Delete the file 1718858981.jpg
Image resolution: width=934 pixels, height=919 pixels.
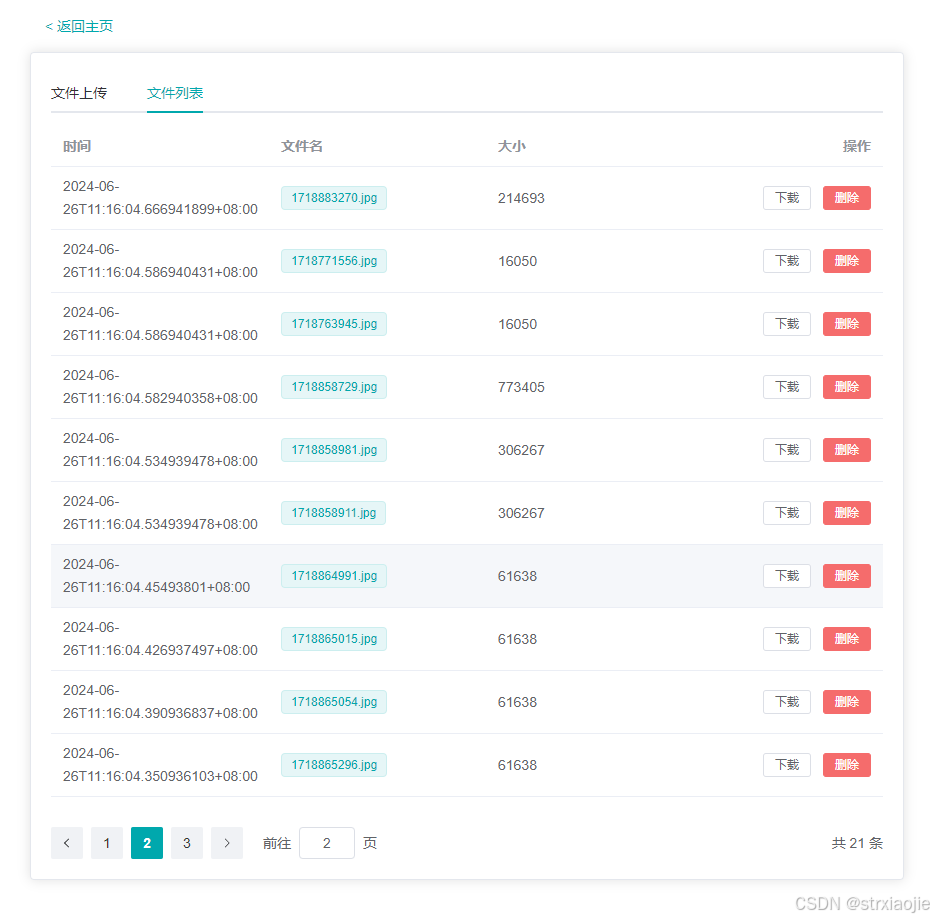(x=846, y=450)
